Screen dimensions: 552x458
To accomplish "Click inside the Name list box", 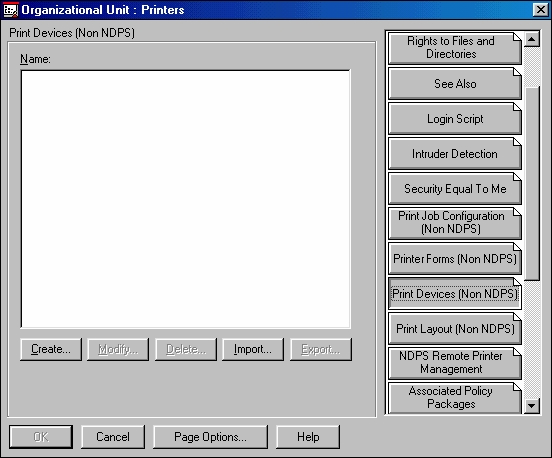I will 186,199.
